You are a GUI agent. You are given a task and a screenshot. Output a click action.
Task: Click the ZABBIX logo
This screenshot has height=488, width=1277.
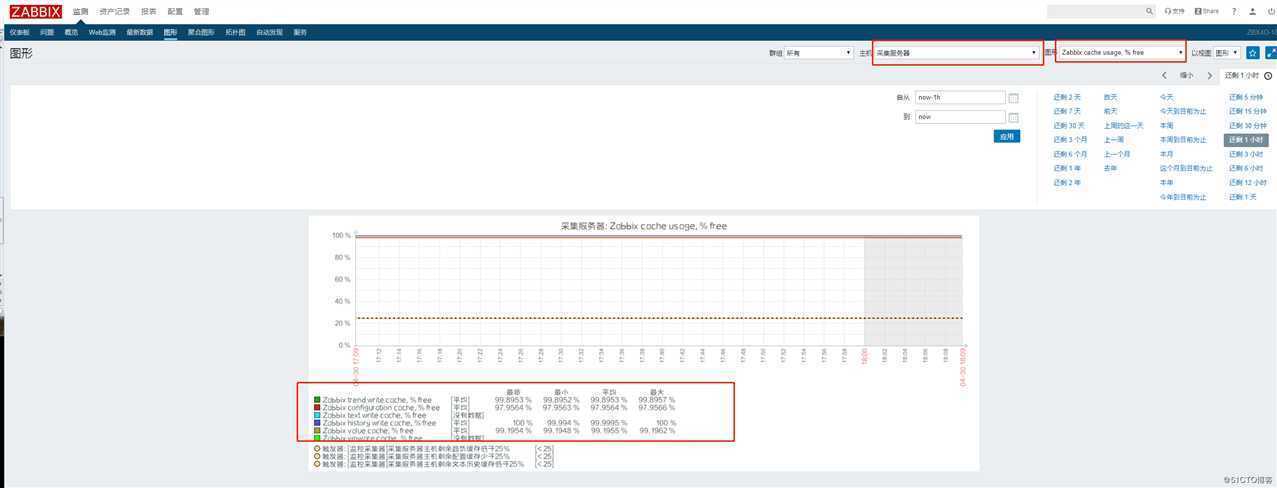(36, 12)
